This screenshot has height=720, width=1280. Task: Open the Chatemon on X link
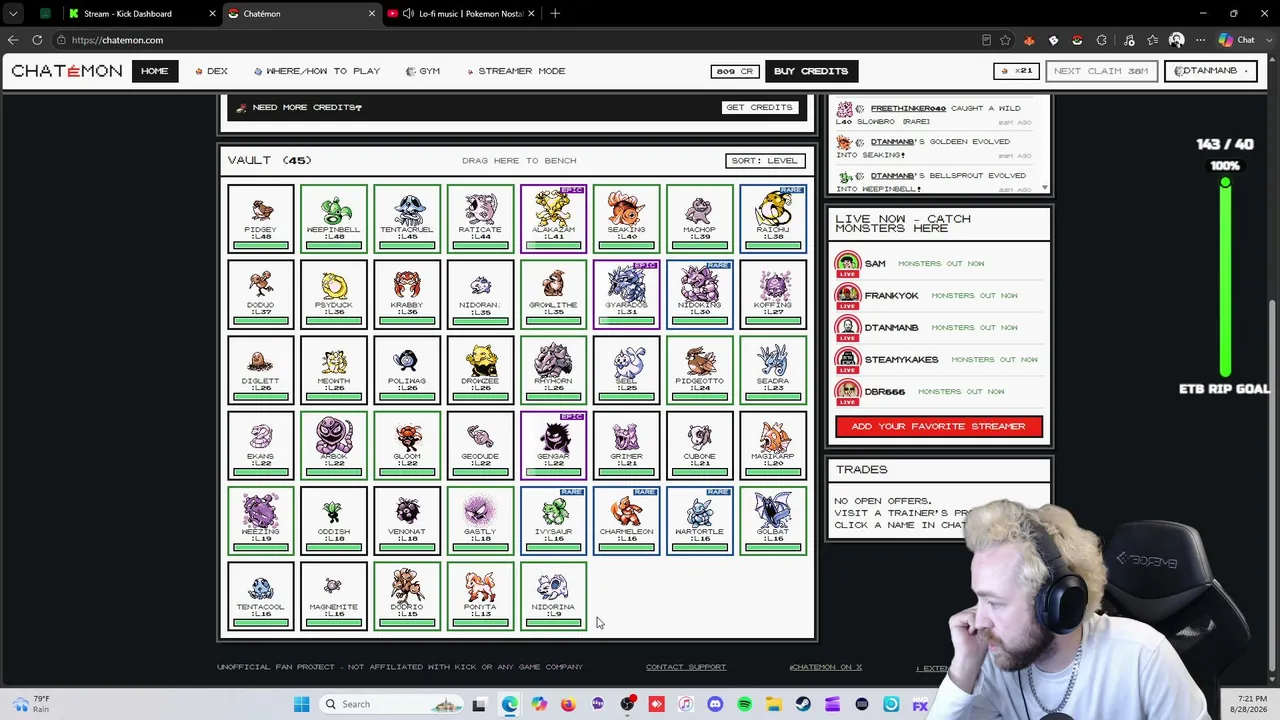[x=825, y=667]
